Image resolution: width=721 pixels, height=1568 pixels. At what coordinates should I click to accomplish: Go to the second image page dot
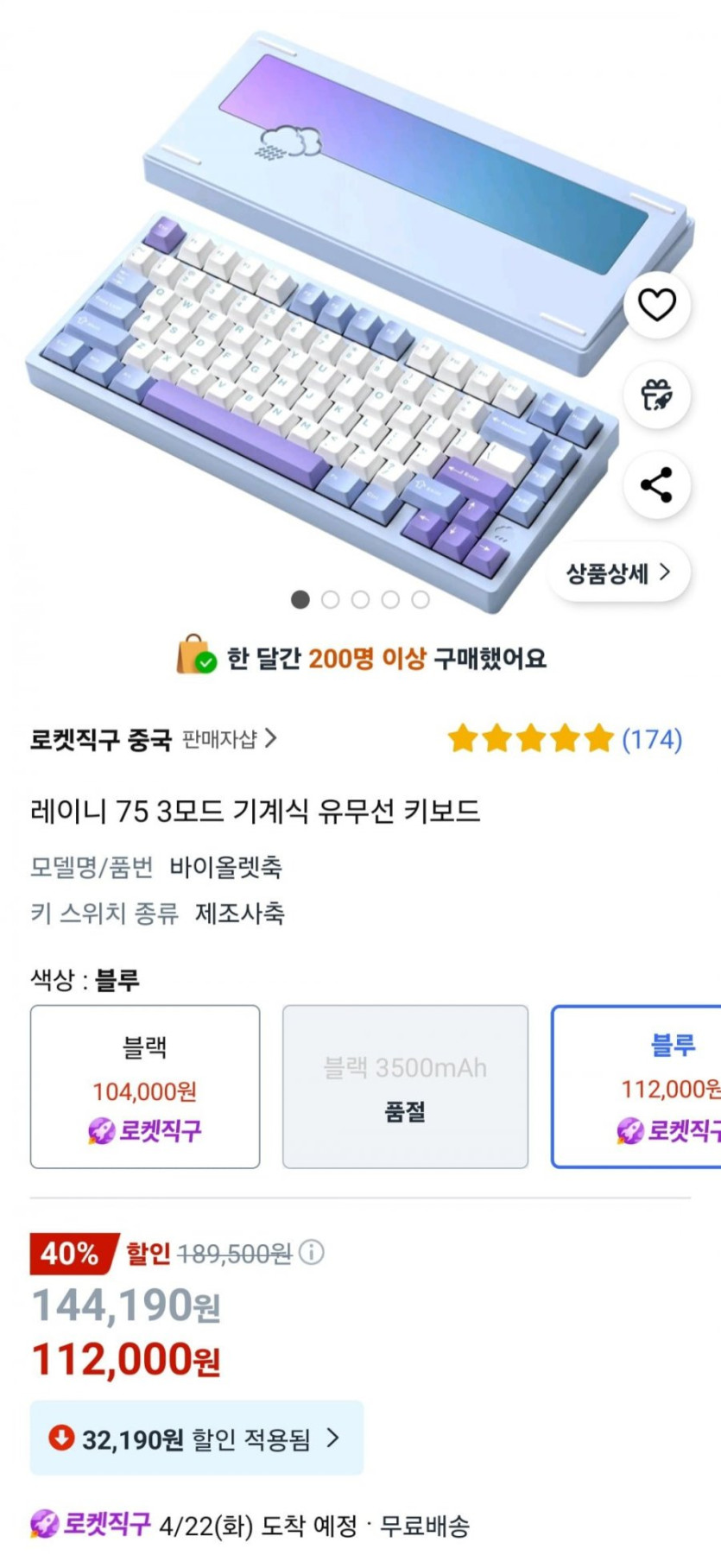(x=330, y=599)
